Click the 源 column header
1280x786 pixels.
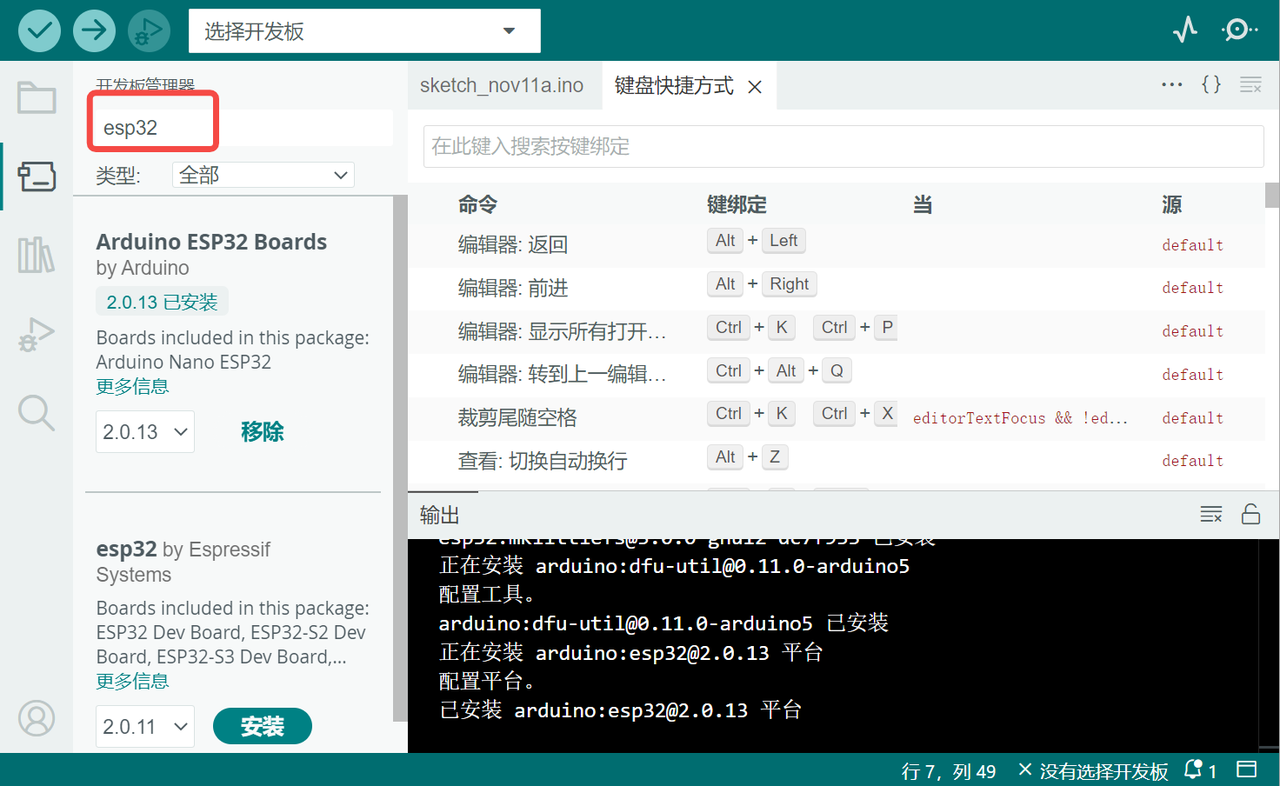1172,205
